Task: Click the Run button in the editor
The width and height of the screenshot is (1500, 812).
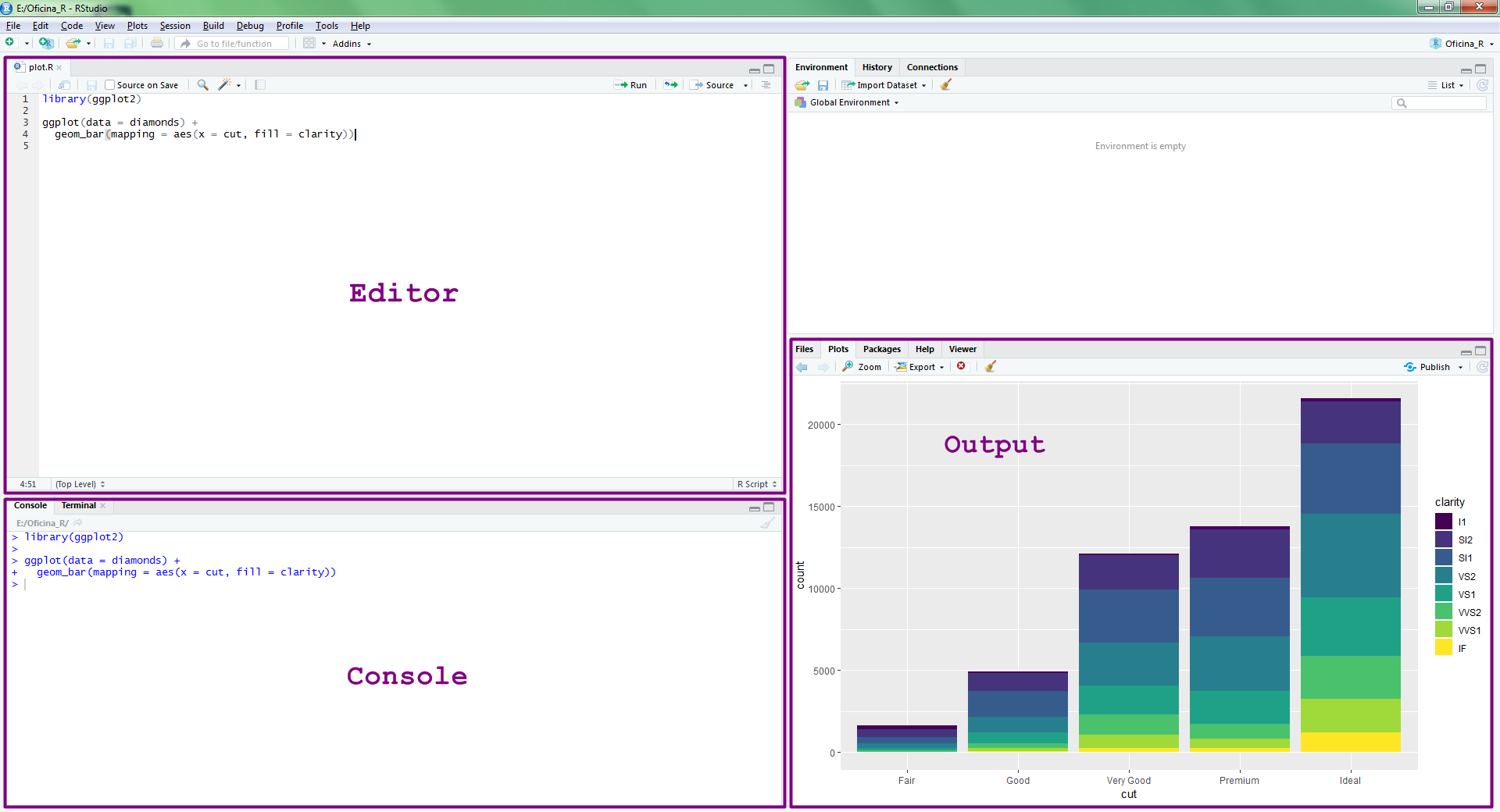Action: coord(631,85)
